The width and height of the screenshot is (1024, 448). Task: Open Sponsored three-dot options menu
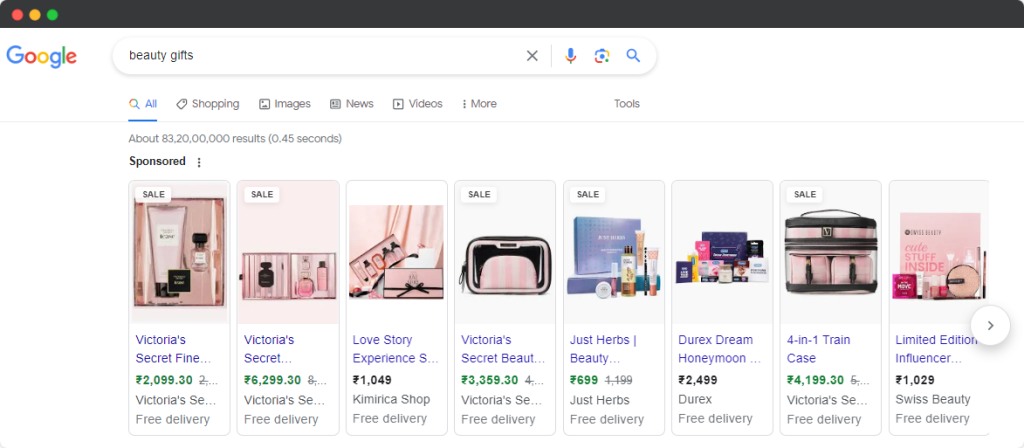pyautogui.click(x=199, y=162)
